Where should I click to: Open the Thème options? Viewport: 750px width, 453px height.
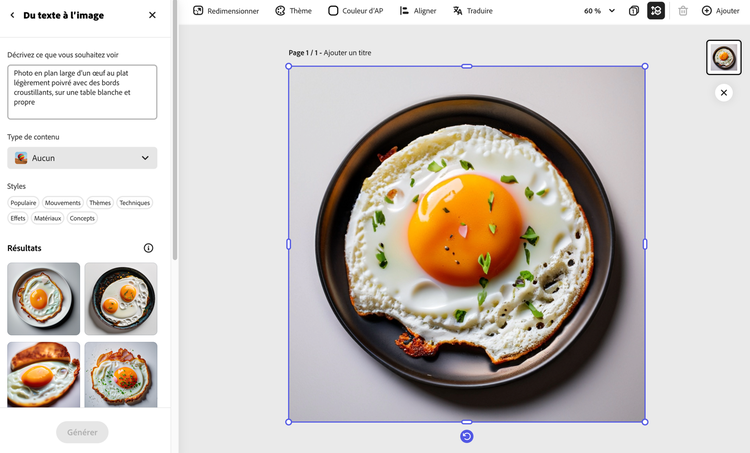(294, 11)
